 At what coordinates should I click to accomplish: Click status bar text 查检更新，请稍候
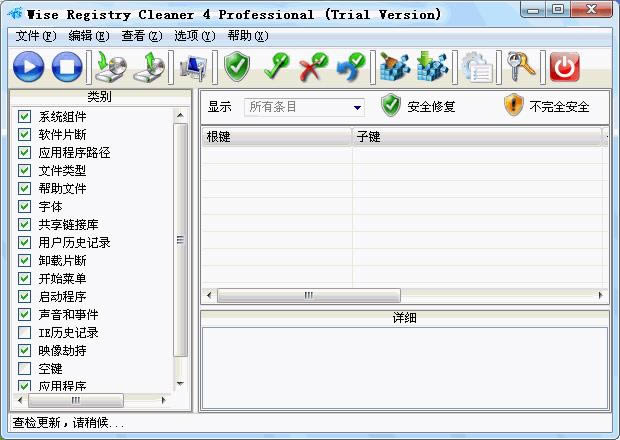point(68,423)
